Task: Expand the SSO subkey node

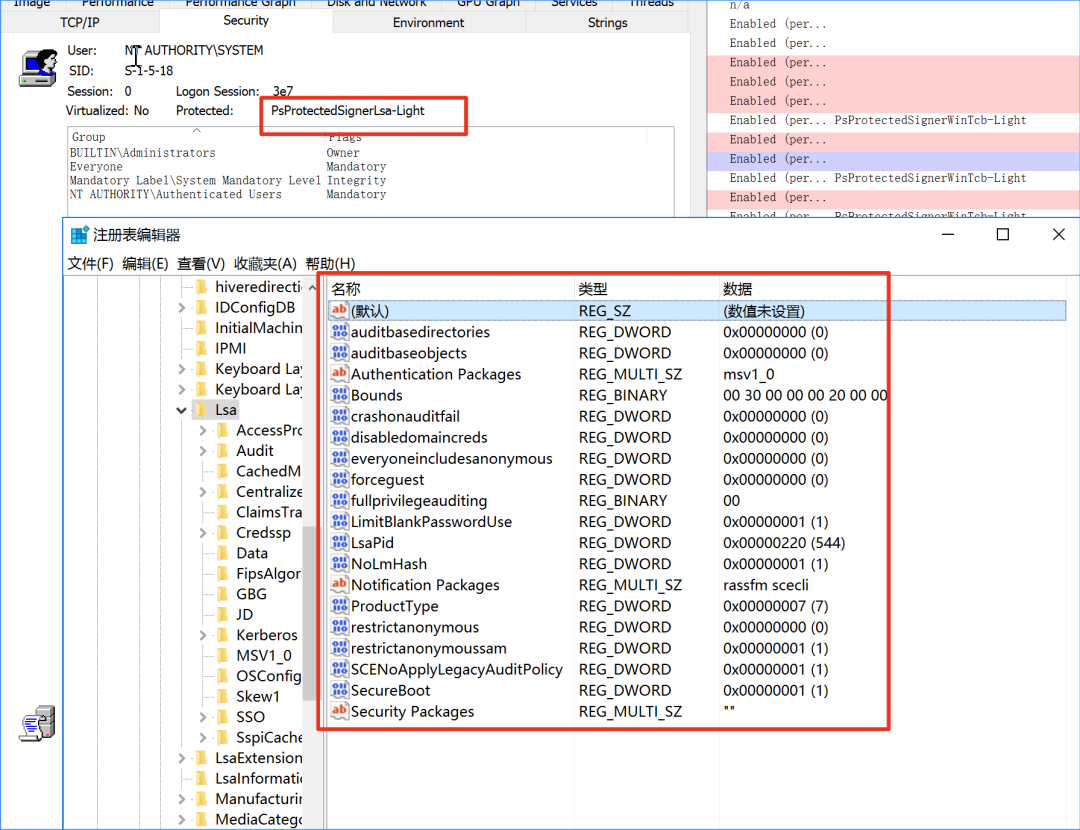Action: 203,717
